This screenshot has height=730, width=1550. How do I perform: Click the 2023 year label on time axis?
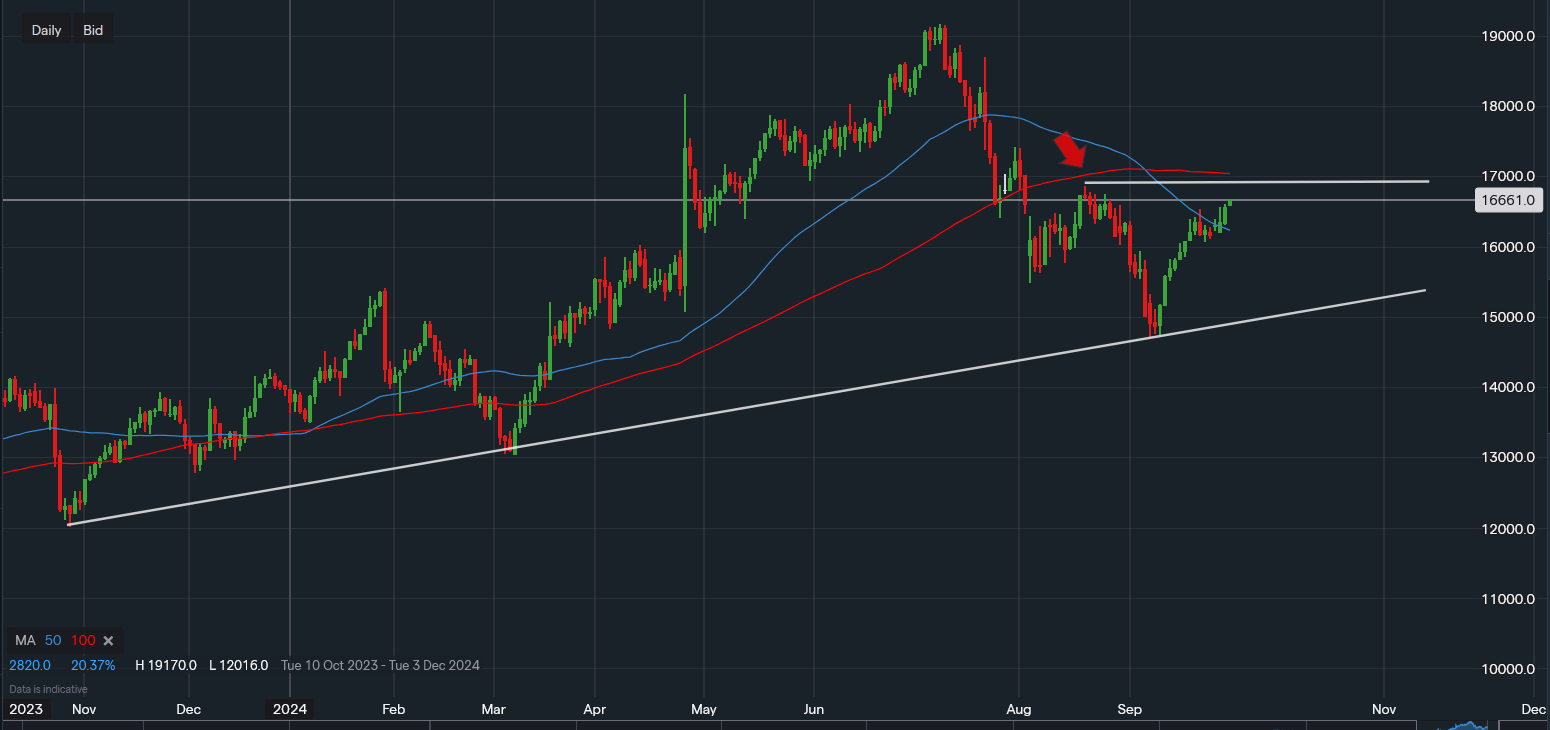tap(26, 709)
